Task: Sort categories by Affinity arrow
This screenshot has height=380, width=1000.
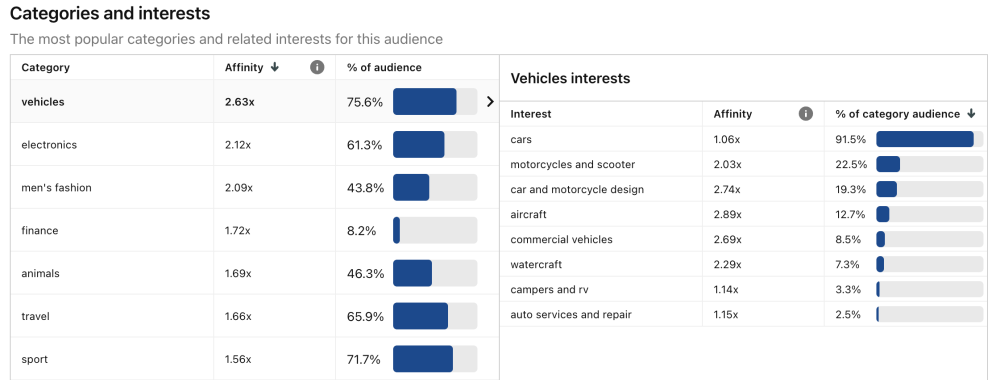Action: click(275, 68)
